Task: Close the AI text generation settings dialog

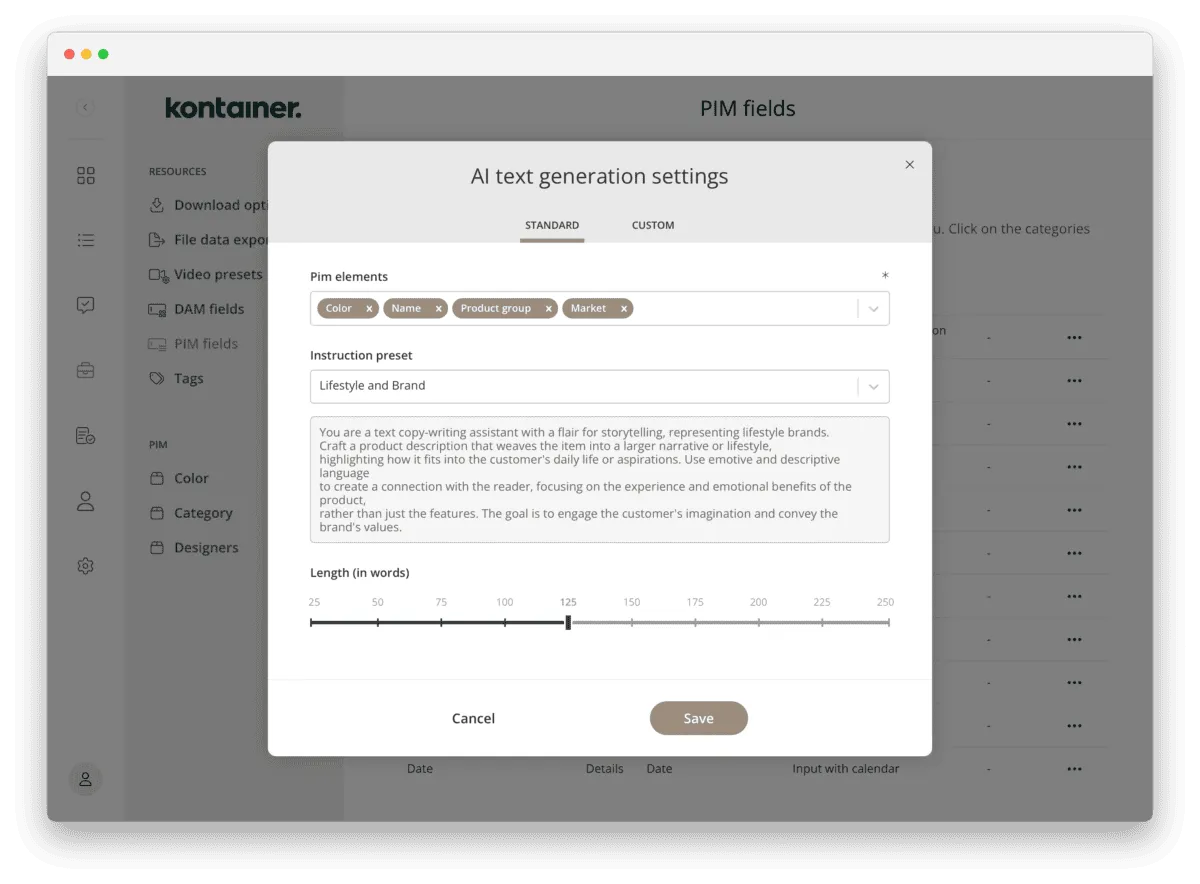Action: [x=909, y=165]
